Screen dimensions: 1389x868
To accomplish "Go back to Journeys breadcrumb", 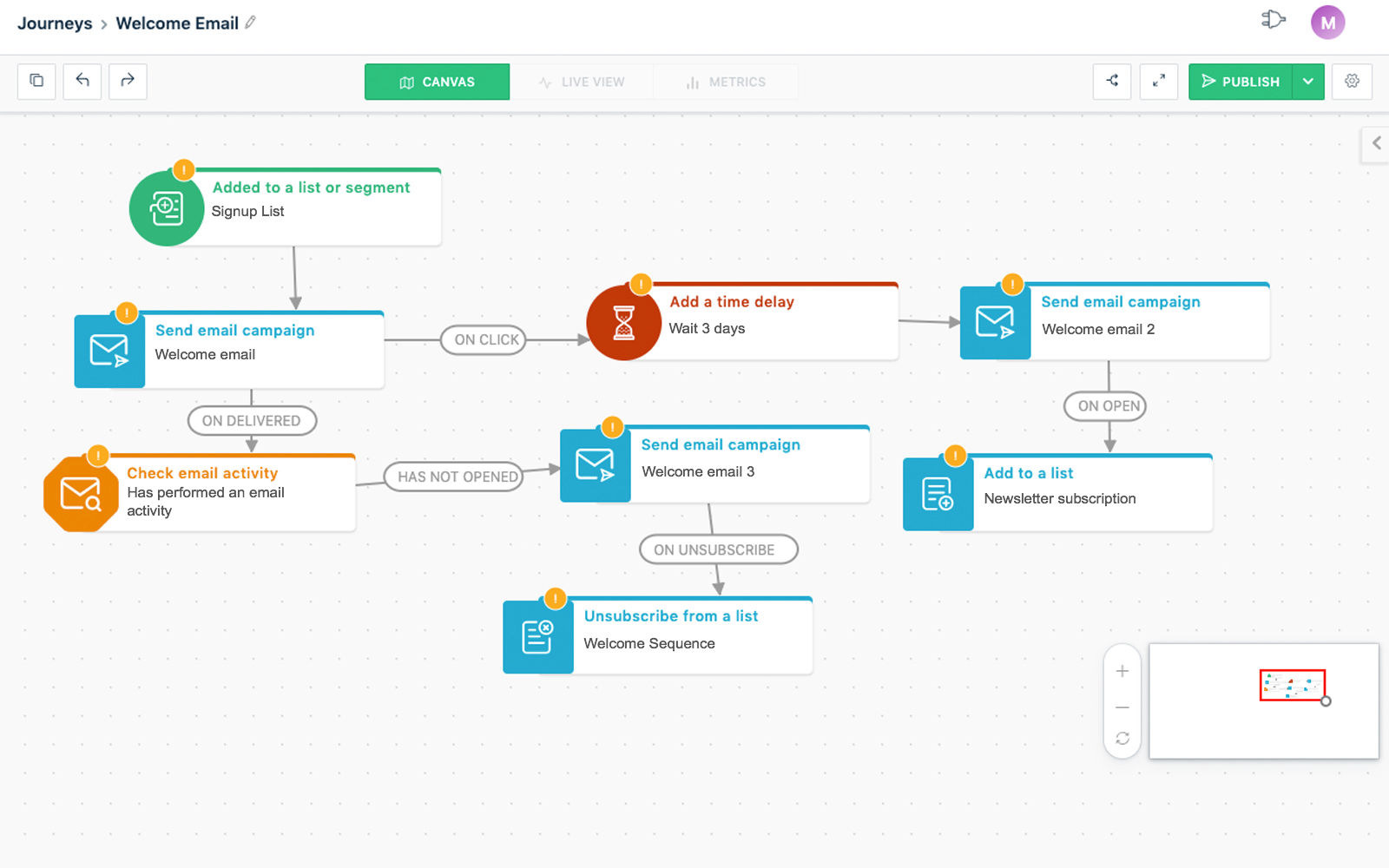I will pos(55,23).
